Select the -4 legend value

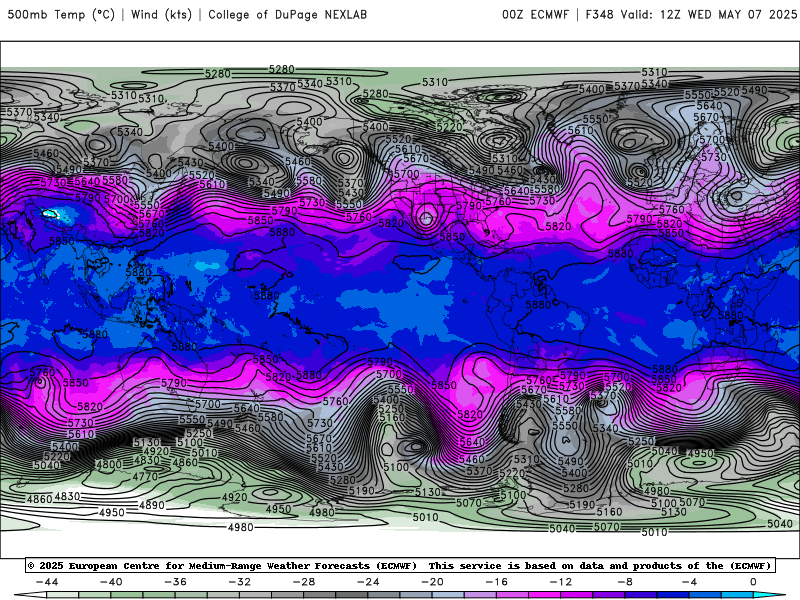click(689, 582)
